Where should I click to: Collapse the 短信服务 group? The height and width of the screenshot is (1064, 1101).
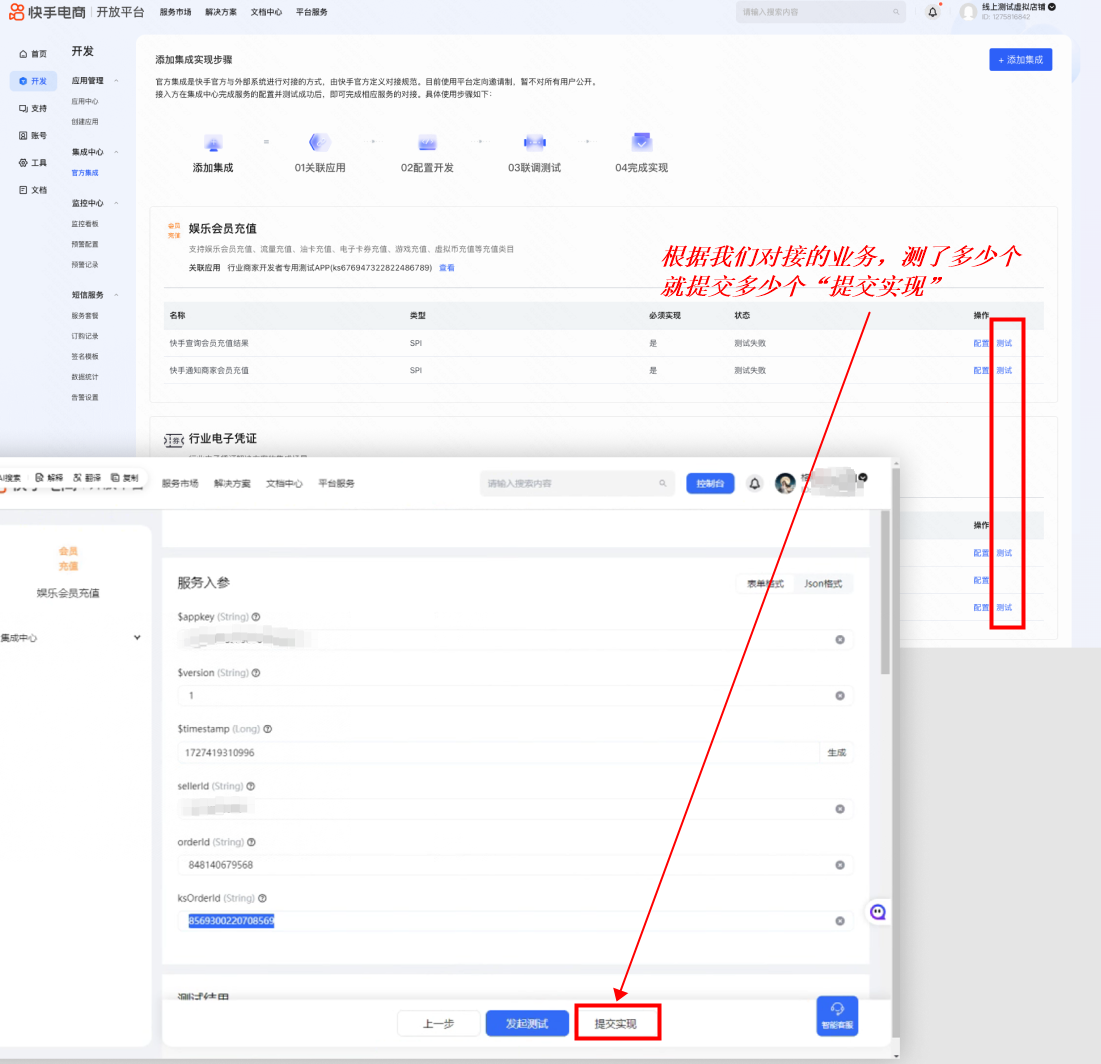click(x=116, y=295)
